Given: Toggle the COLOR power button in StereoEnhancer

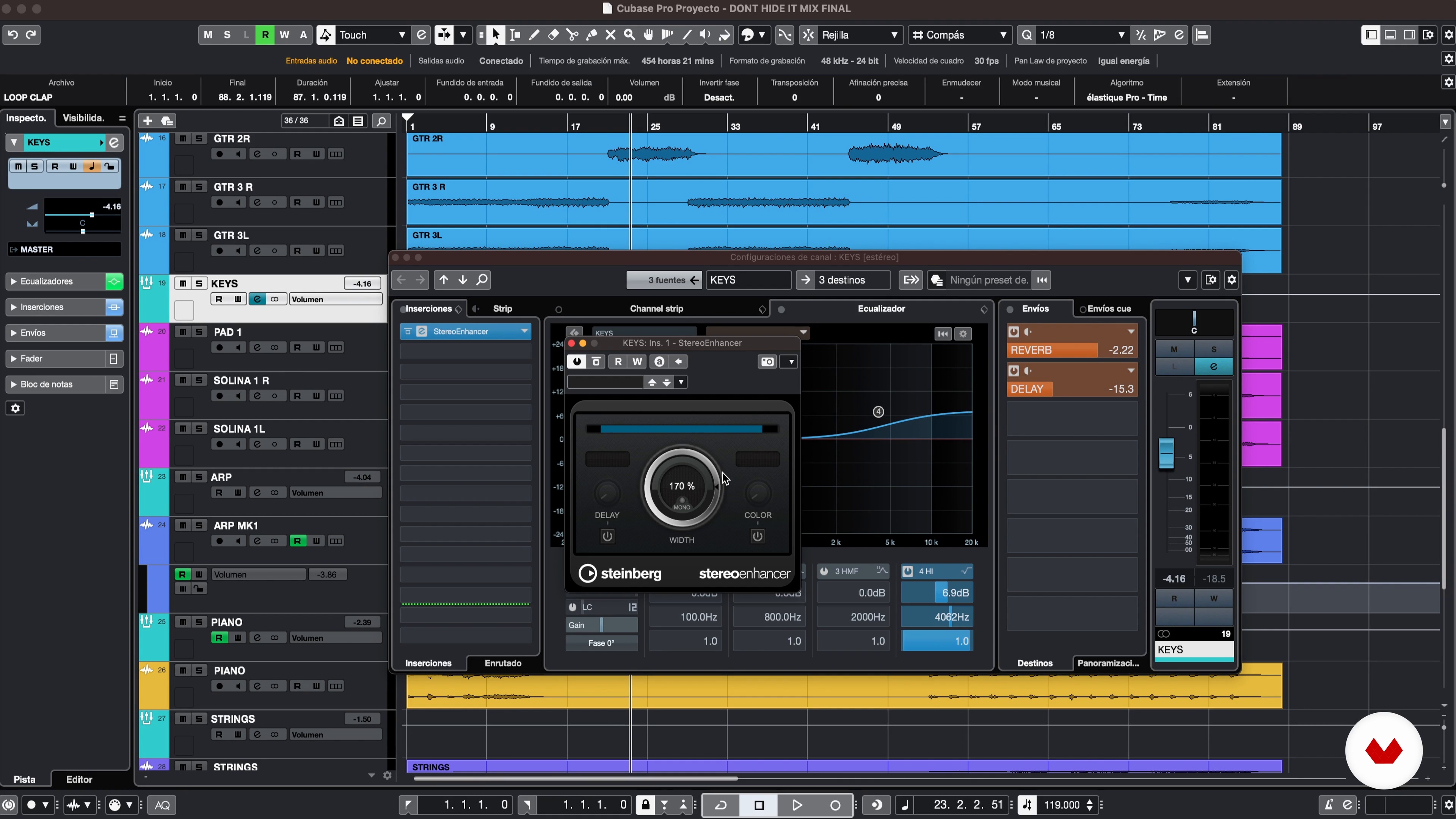Looking at the screenshot, I should [758, 536].
